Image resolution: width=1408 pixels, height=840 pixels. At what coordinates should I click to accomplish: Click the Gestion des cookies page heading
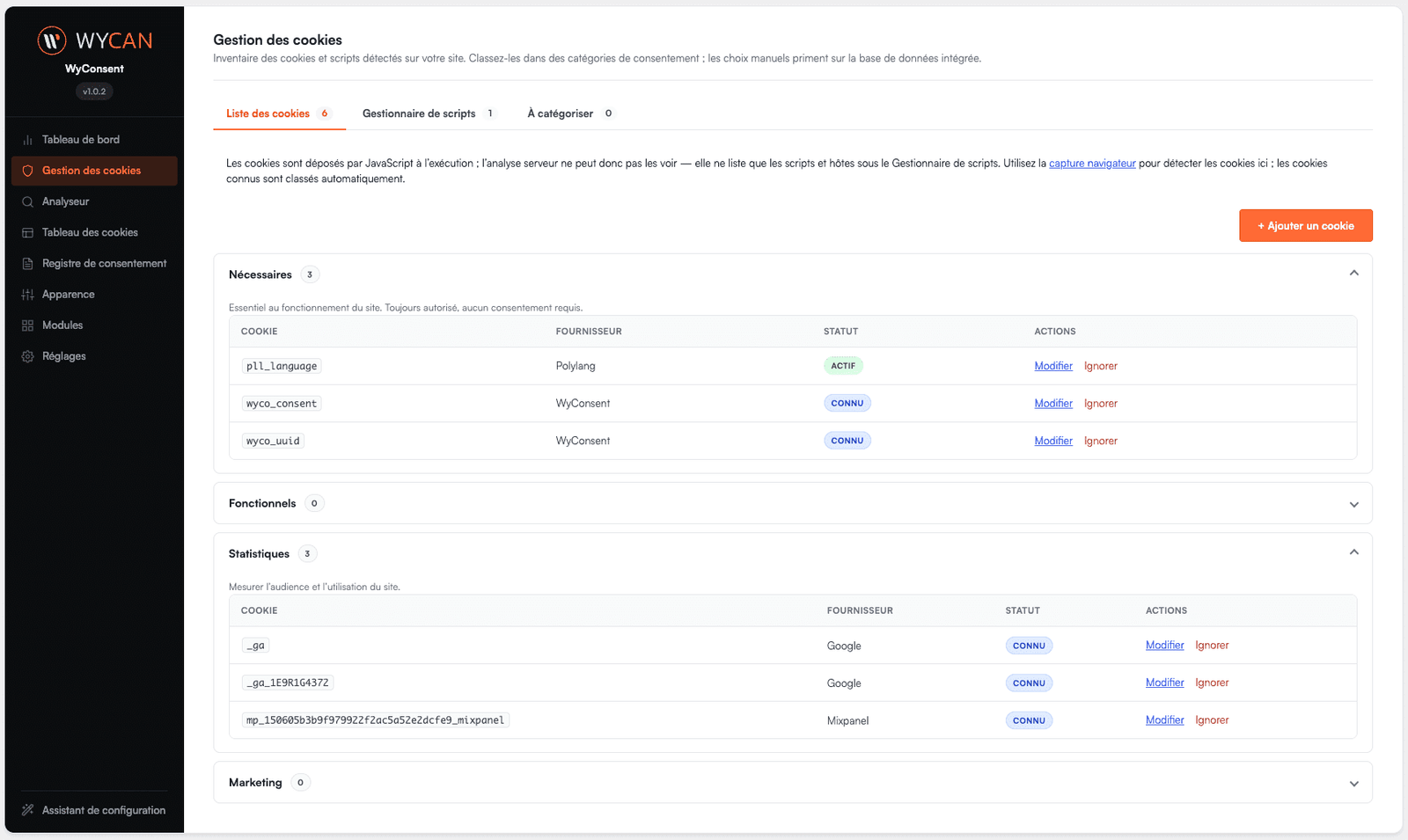click(x=277, y=40)
